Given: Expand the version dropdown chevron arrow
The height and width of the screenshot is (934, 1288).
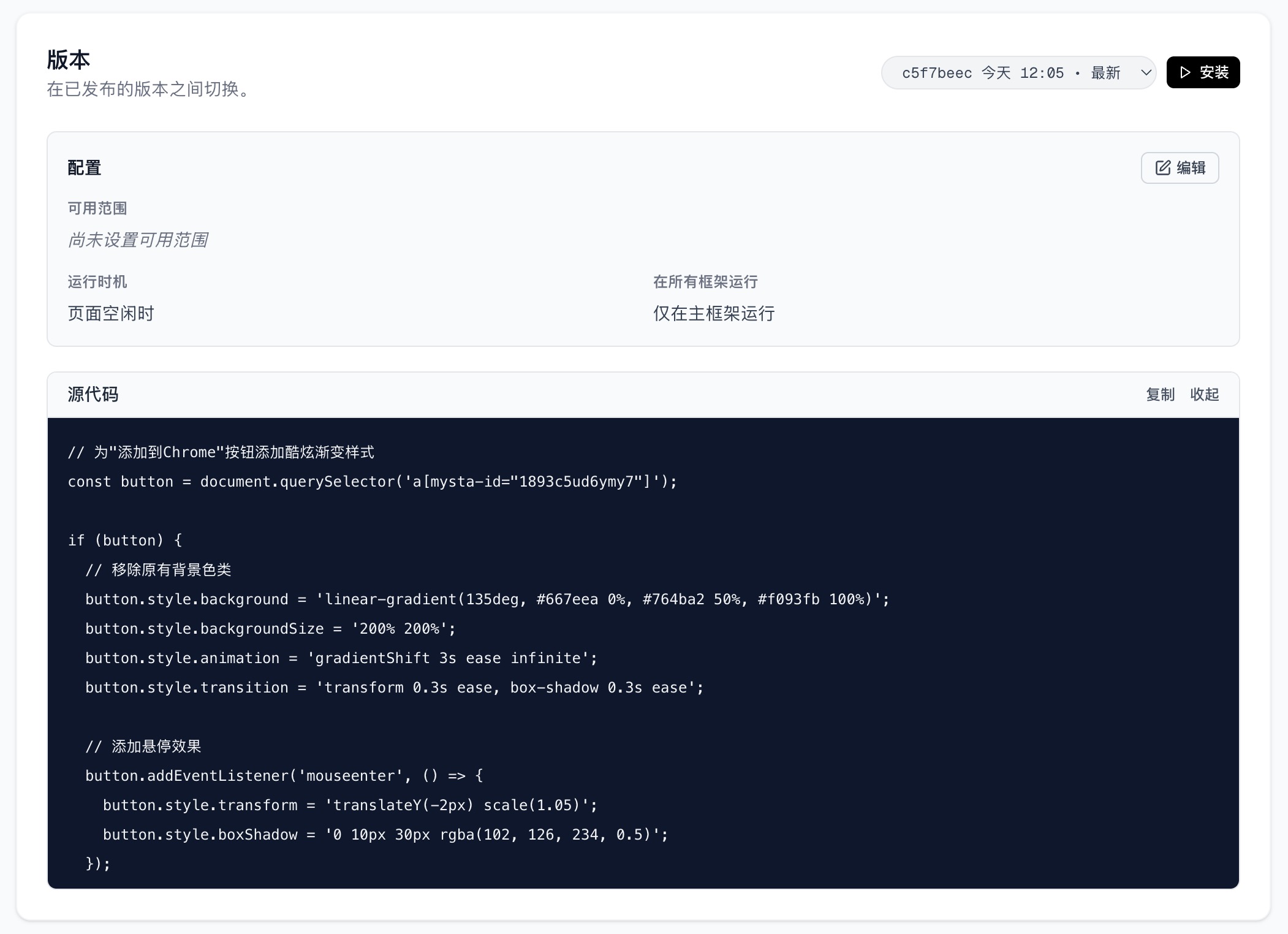Looking at the screenshot, I should tap(1145, 72).
